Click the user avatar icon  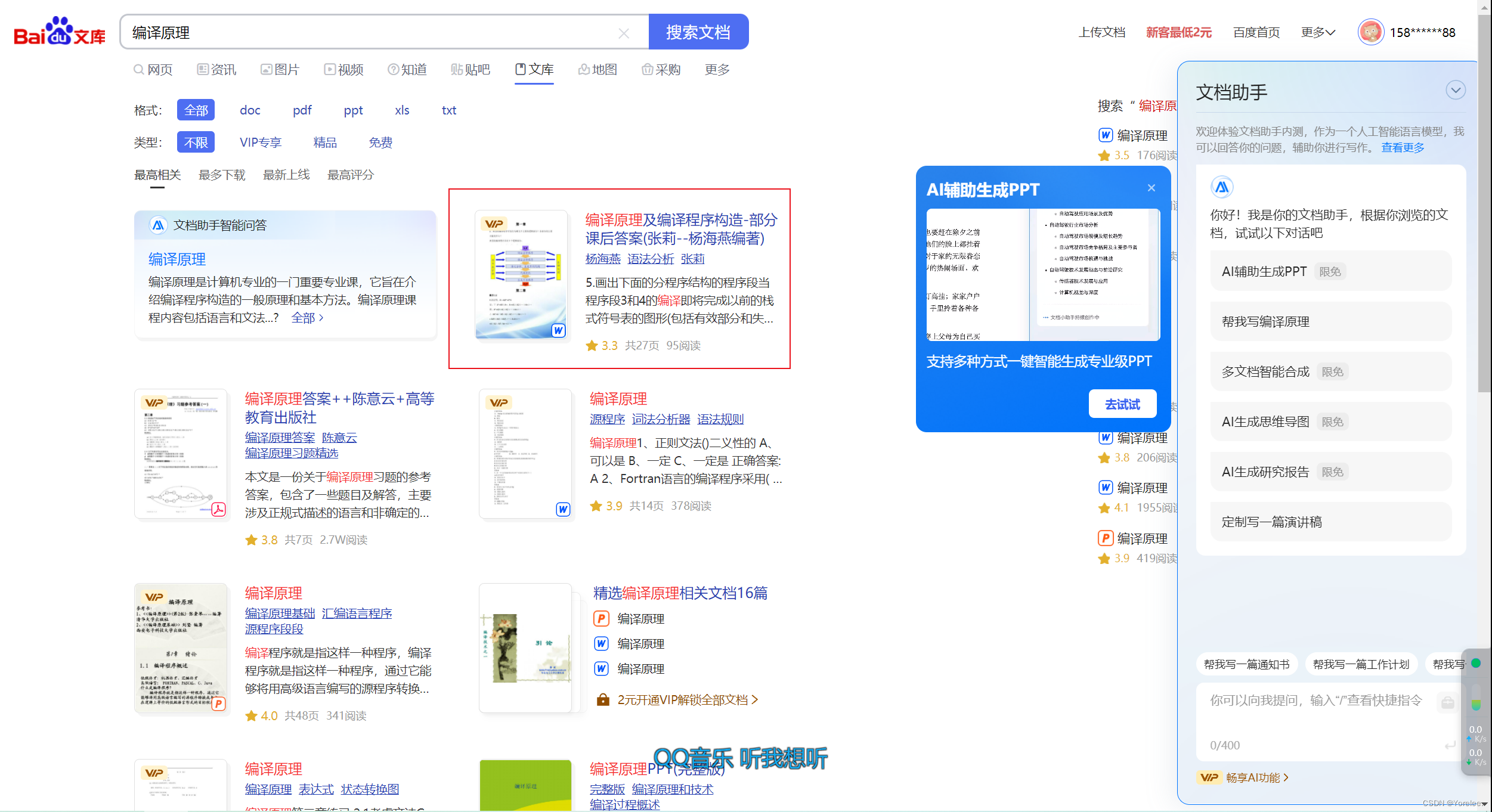[1370, 32]
